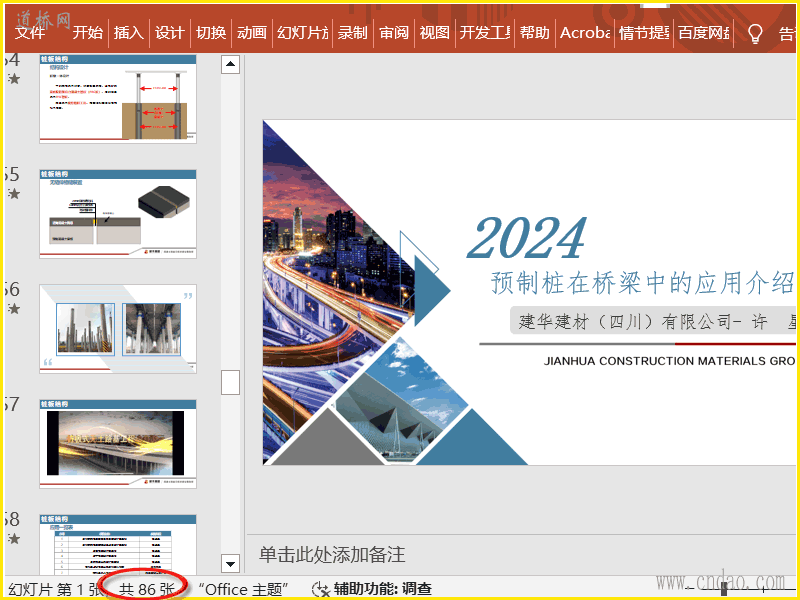
Task: Select slide 54 thumbnail with pile diagram
Action: (118, 98)
